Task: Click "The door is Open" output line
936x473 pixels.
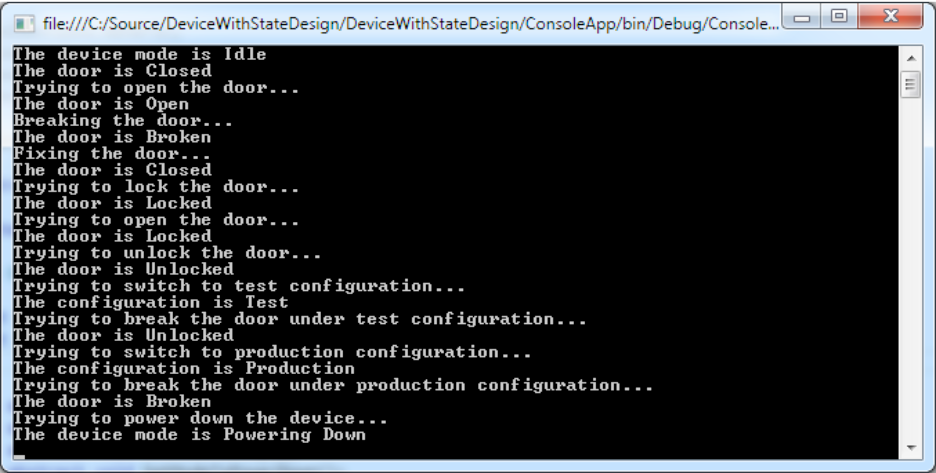Action: tap(101, 104)
